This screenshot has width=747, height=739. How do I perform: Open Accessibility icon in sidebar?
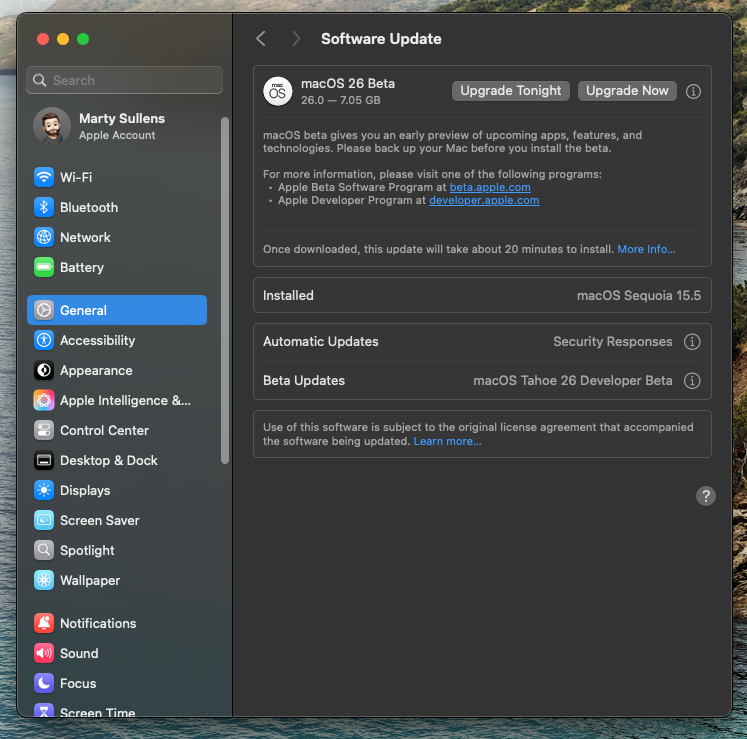pyautogui.click(x=44, y=340)
